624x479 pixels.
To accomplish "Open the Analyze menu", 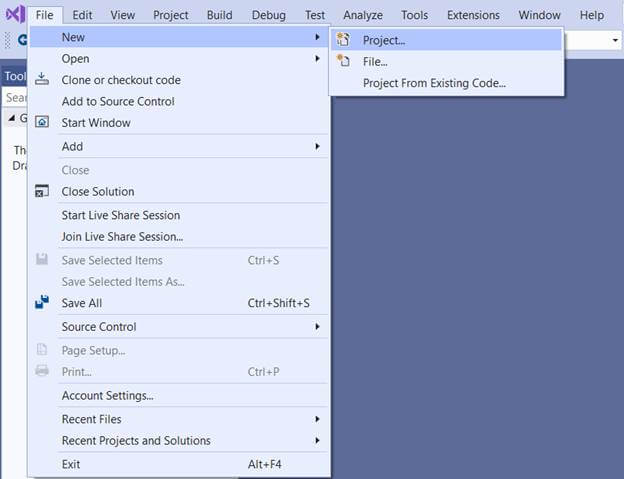I will click(363, 15).
